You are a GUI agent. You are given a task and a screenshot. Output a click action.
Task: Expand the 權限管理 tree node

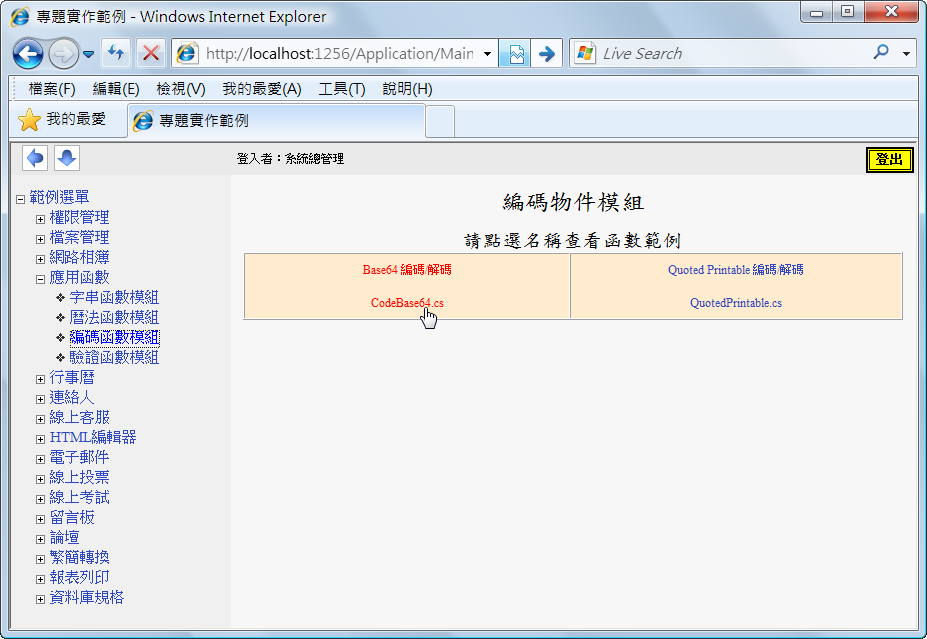(40, 219)
